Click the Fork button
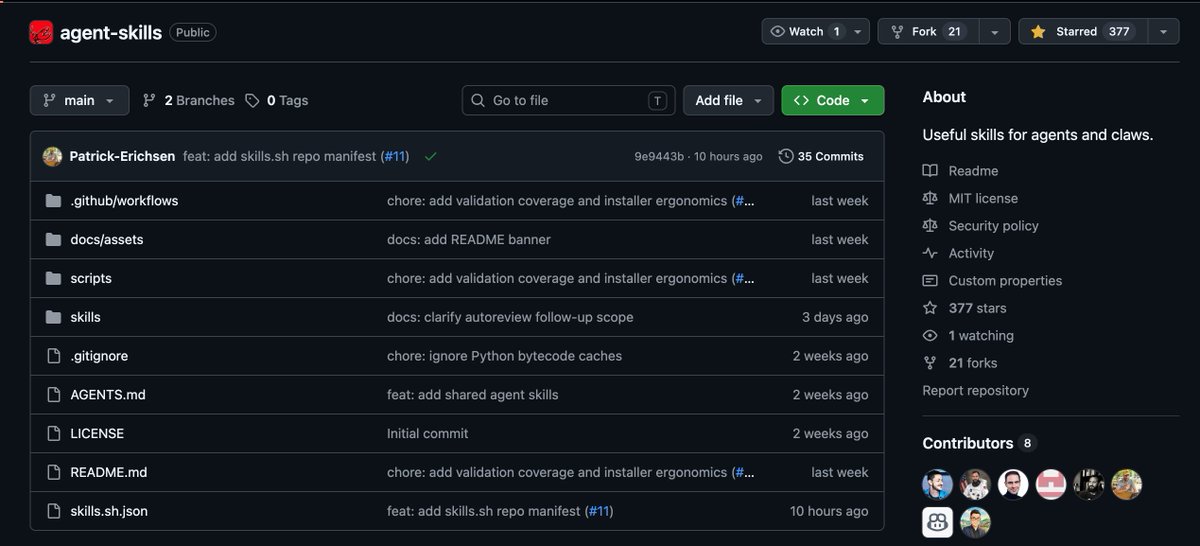1200x546 pixels. pos(928,32)
